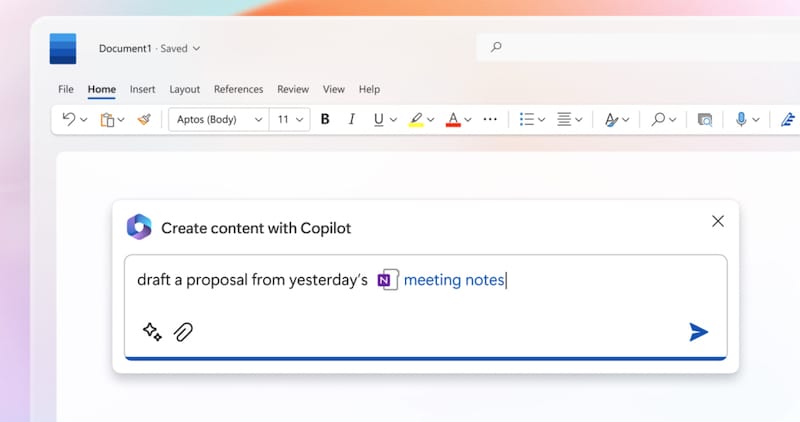Open the font size 11 dropdown
The width and height of the screenshot is (800, 422).
[x=290, y=119]
